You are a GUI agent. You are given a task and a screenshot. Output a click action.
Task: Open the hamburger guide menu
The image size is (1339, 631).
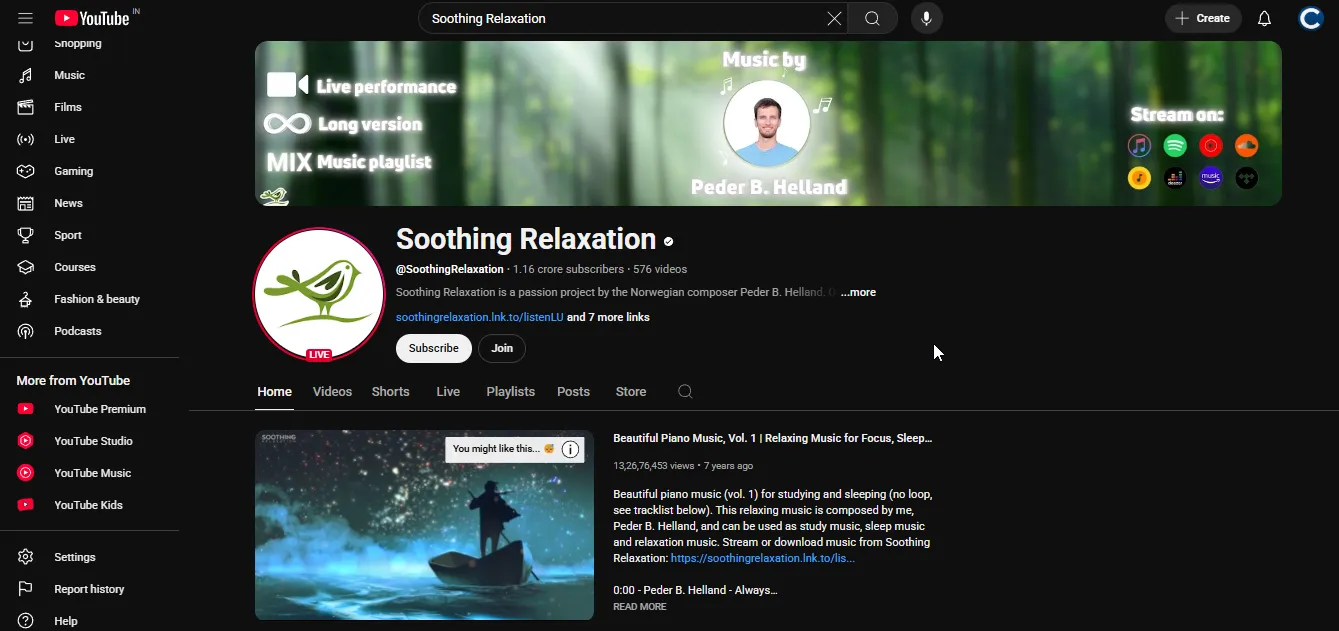(x=25, y=18)
